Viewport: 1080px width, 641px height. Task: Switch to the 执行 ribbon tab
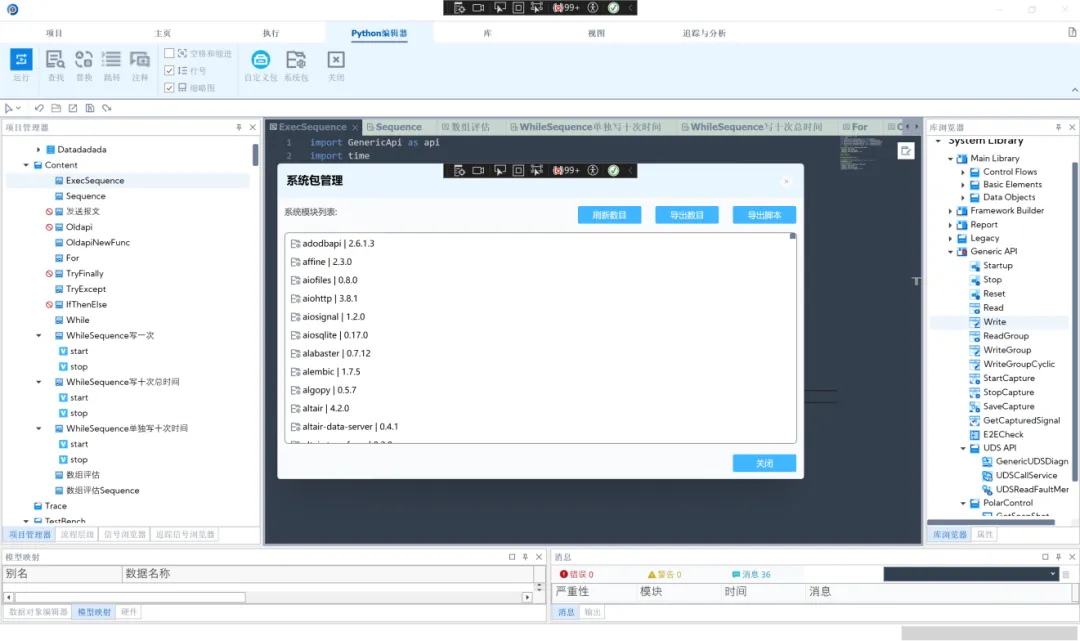pos(271,33)
